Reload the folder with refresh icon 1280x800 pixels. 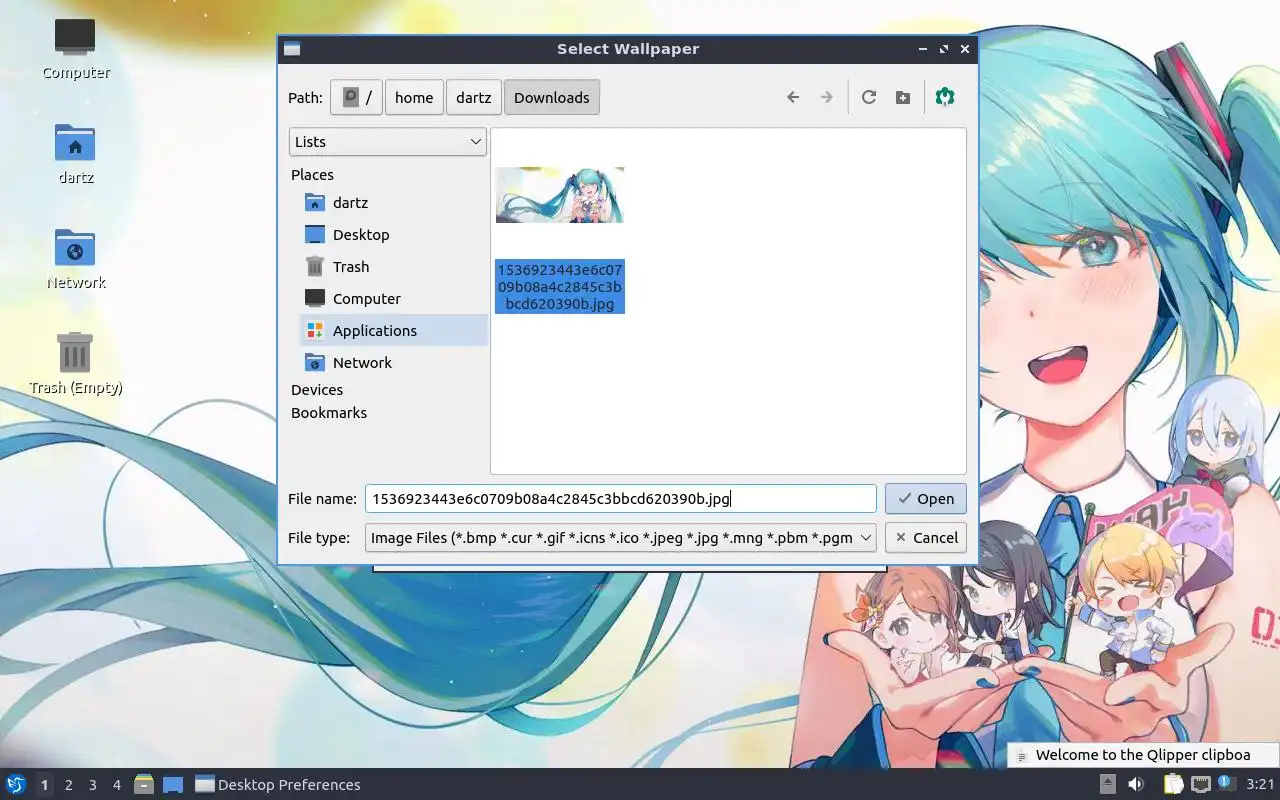(869, 97)
